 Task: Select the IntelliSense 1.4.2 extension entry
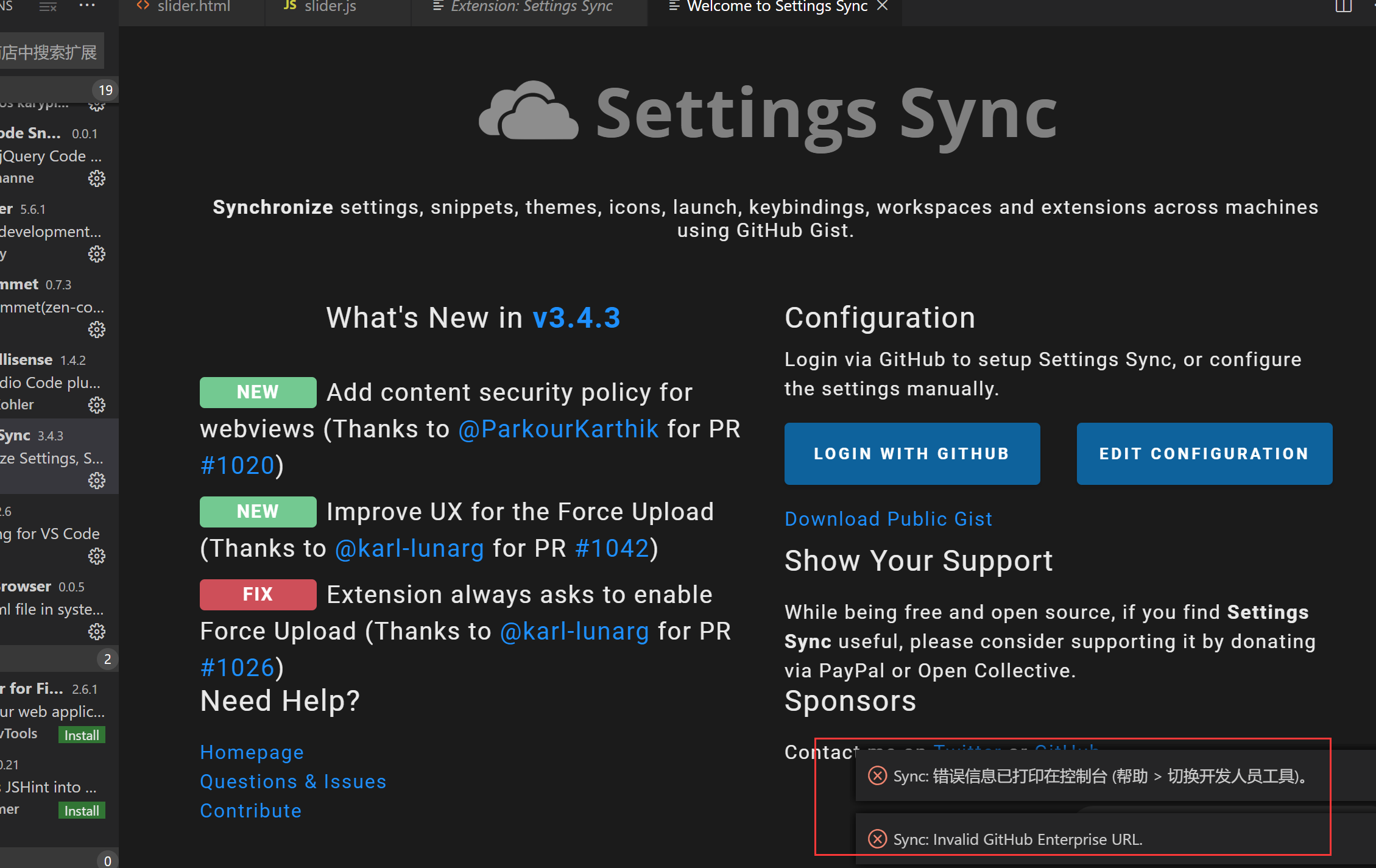(x=59, y=381)
